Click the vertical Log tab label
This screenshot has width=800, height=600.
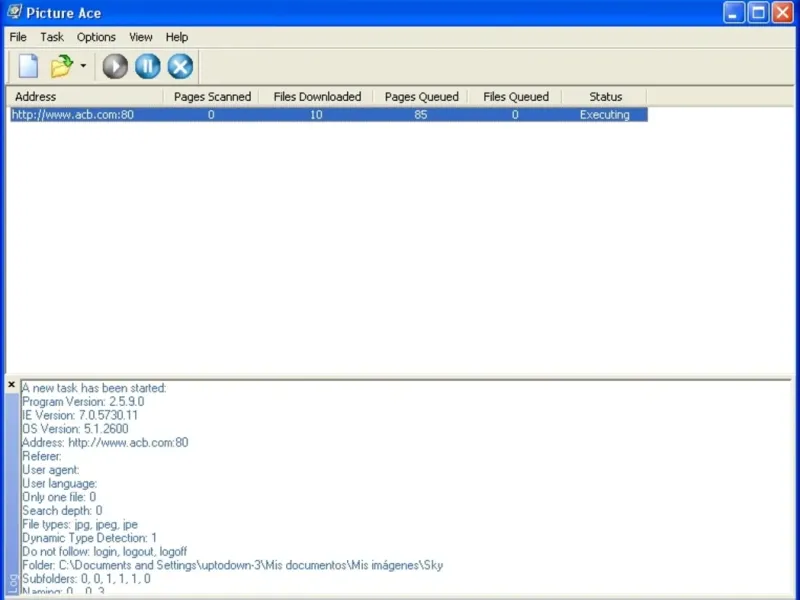point(13,584)
